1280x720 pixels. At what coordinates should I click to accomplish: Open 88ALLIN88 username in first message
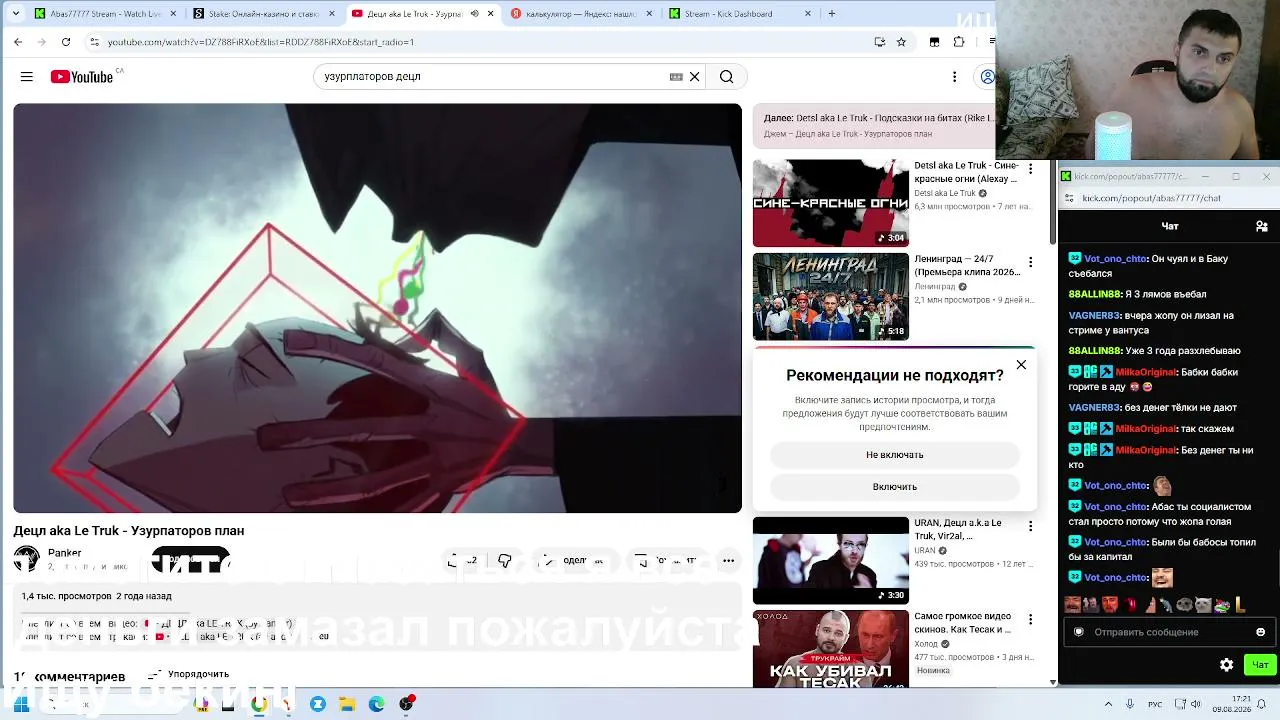[1095, 295]
